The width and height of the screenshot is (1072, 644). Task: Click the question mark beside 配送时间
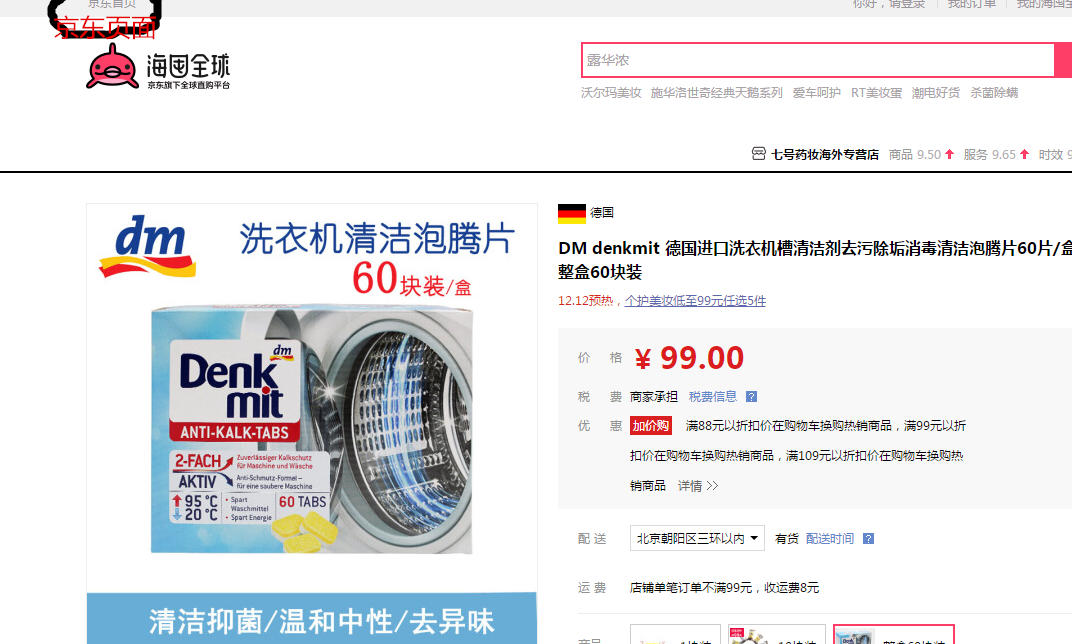(868, 539)
